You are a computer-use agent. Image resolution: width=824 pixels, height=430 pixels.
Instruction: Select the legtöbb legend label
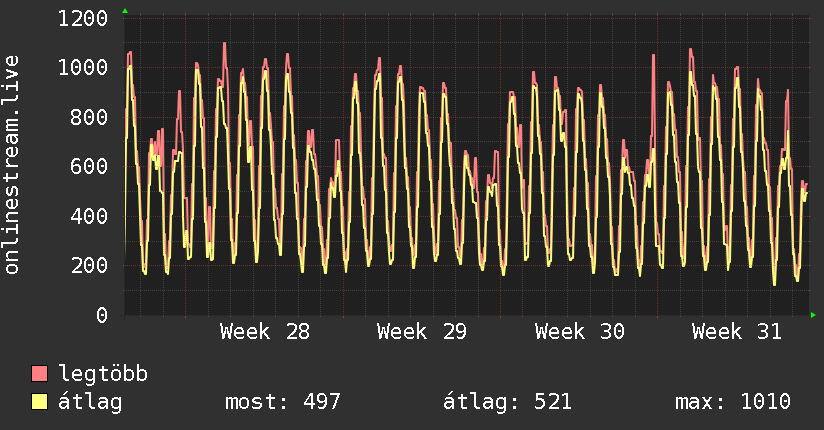[103, 374]
